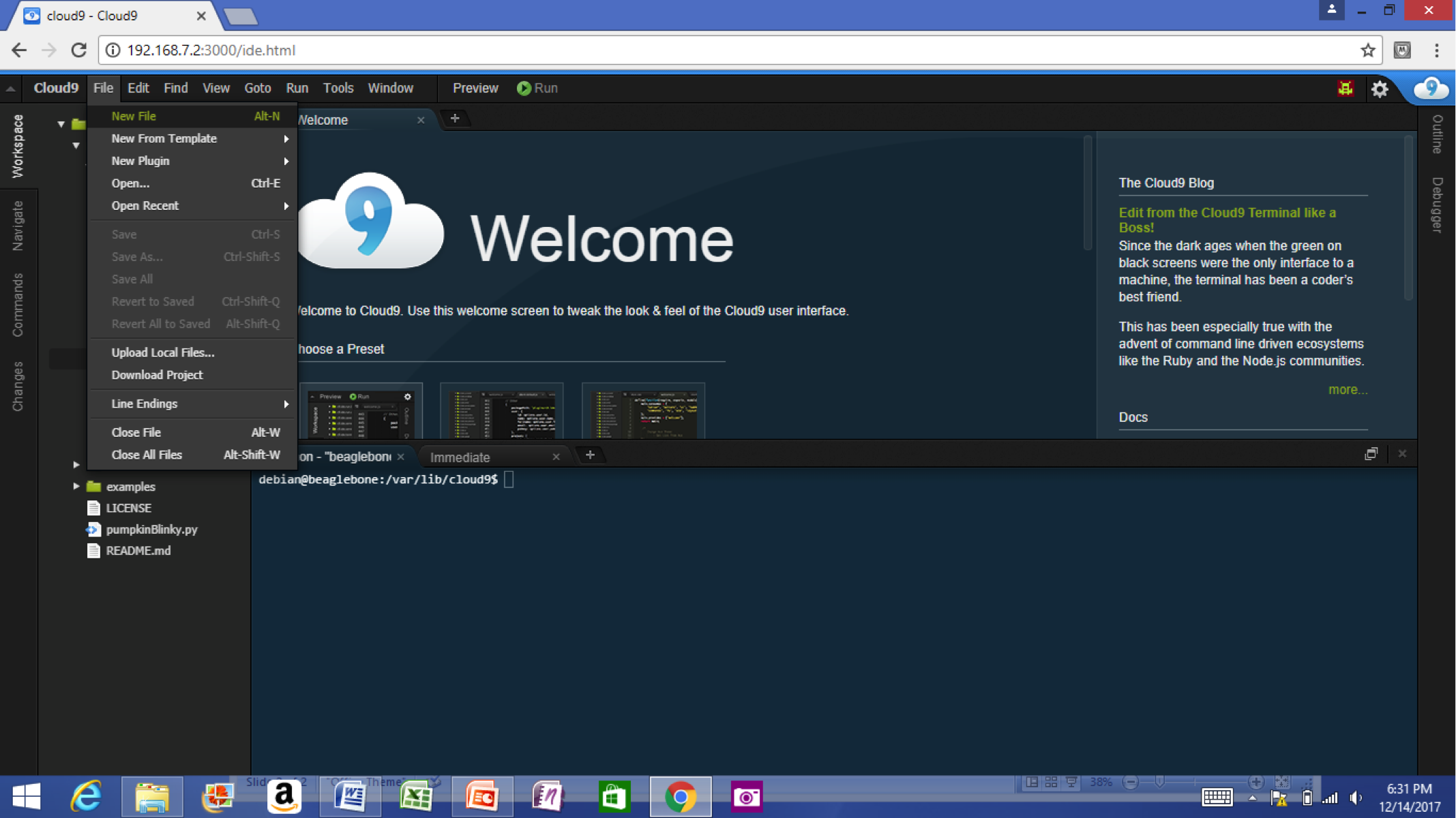Collapse the root workspace folder arrow
Screen dimensions: 1456x818
61,124
